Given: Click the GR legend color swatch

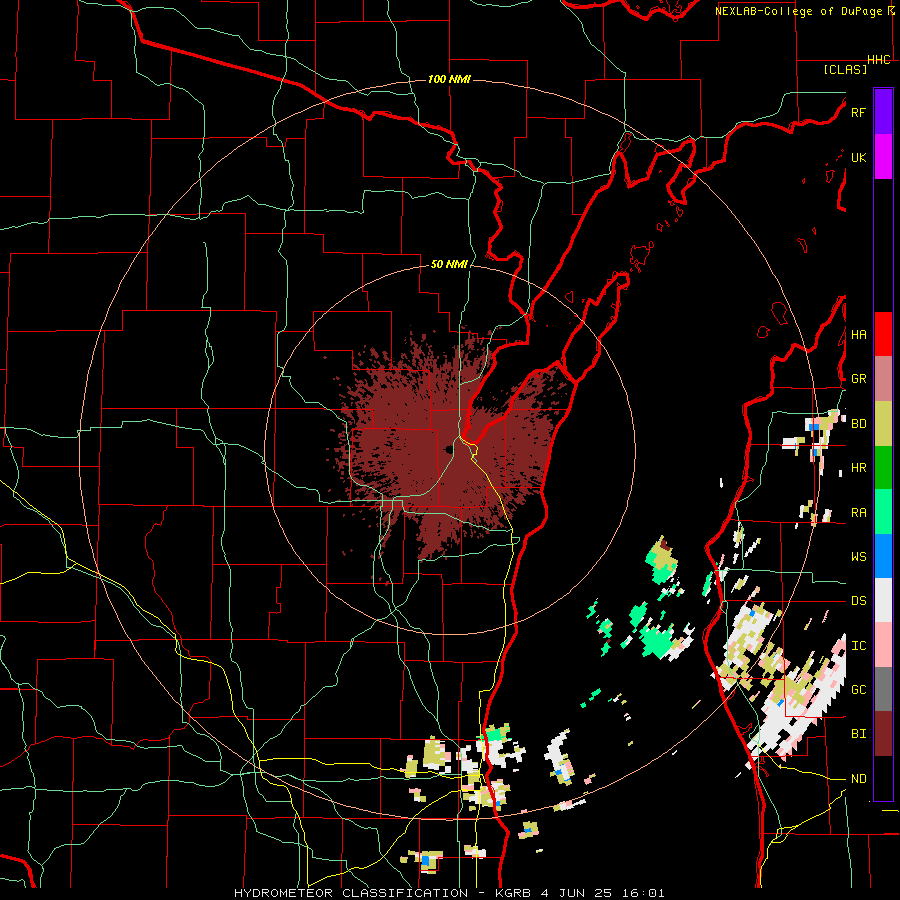Looking at the screenshot, I should [x=883, y=378].
